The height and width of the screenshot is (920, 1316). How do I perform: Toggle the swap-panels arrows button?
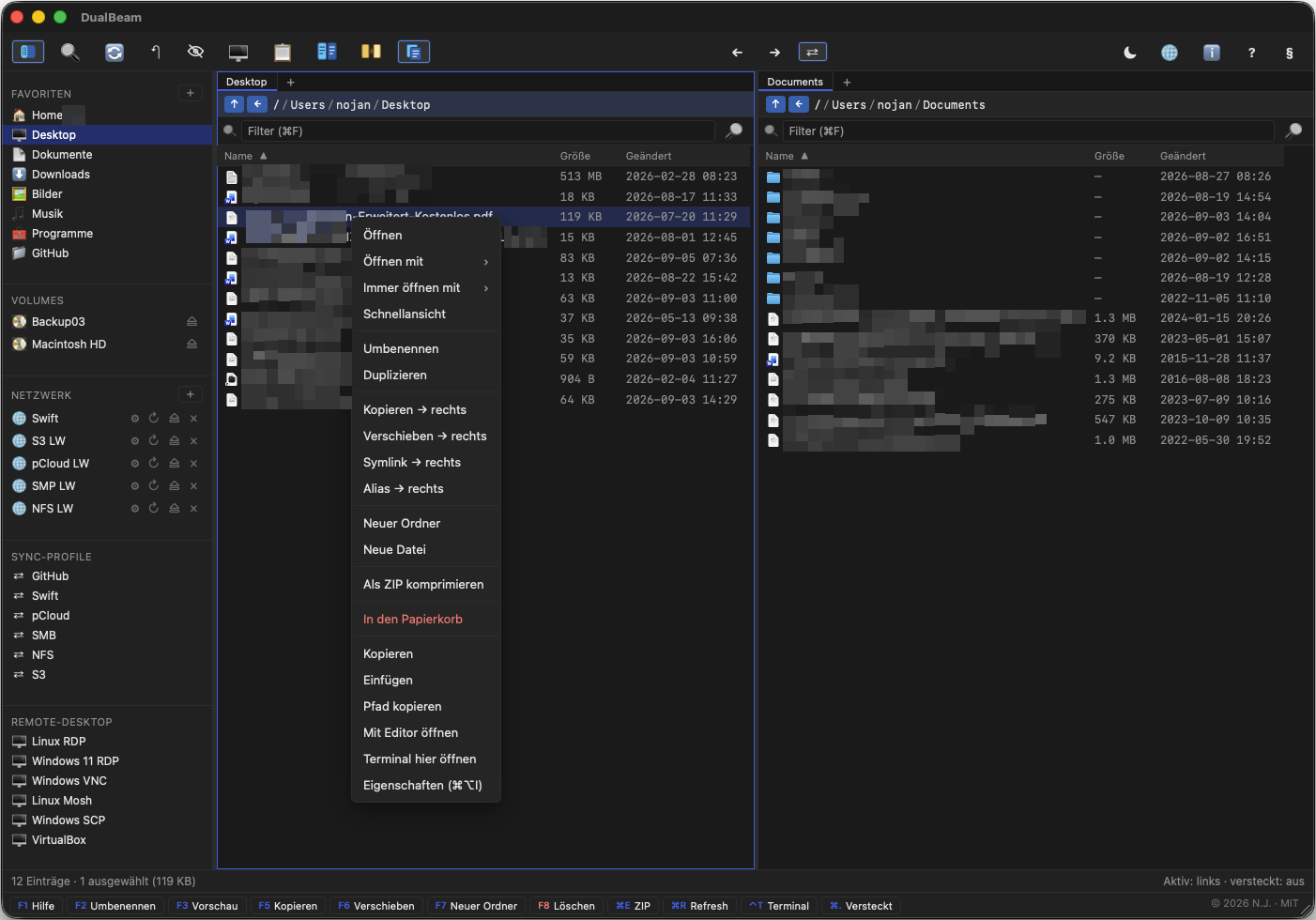coord(813,53)
